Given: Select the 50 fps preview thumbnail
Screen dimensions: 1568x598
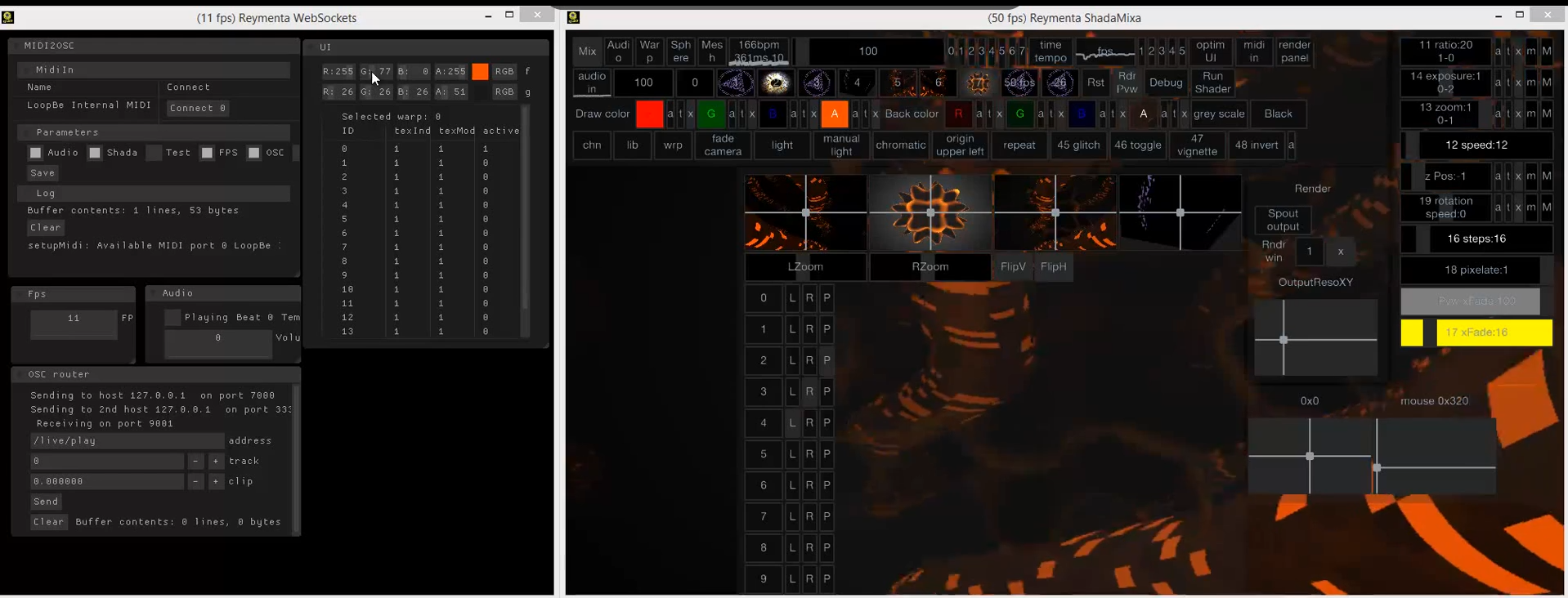Looking at the screenshot, I should (1019, 83).
